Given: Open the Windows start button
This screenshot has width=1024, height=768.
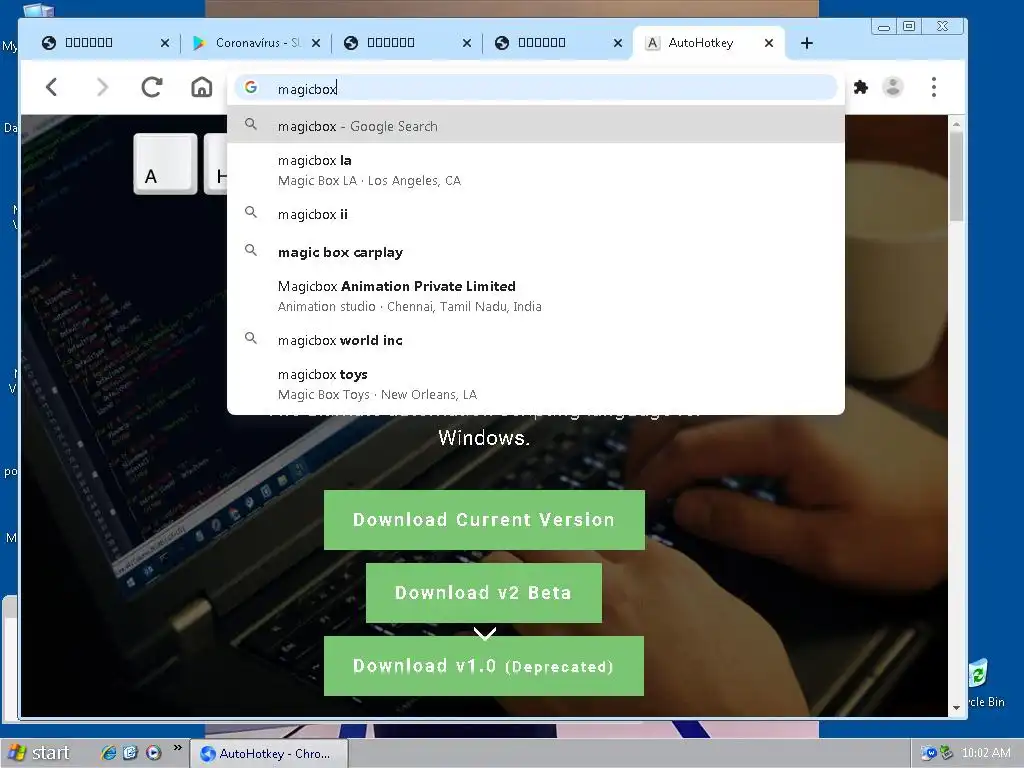Looking at the screenshot, I should click(39, 753).
